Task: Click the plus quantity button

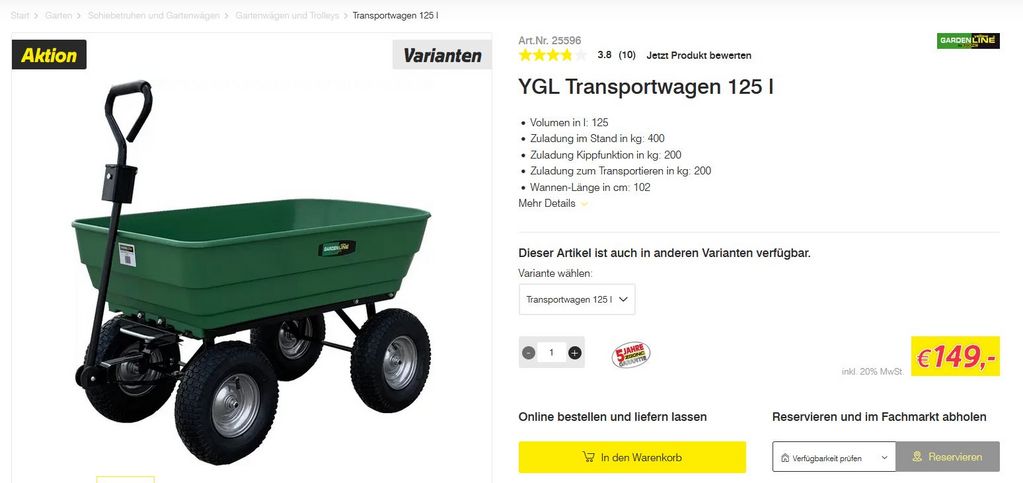Action: pos(574,353)
